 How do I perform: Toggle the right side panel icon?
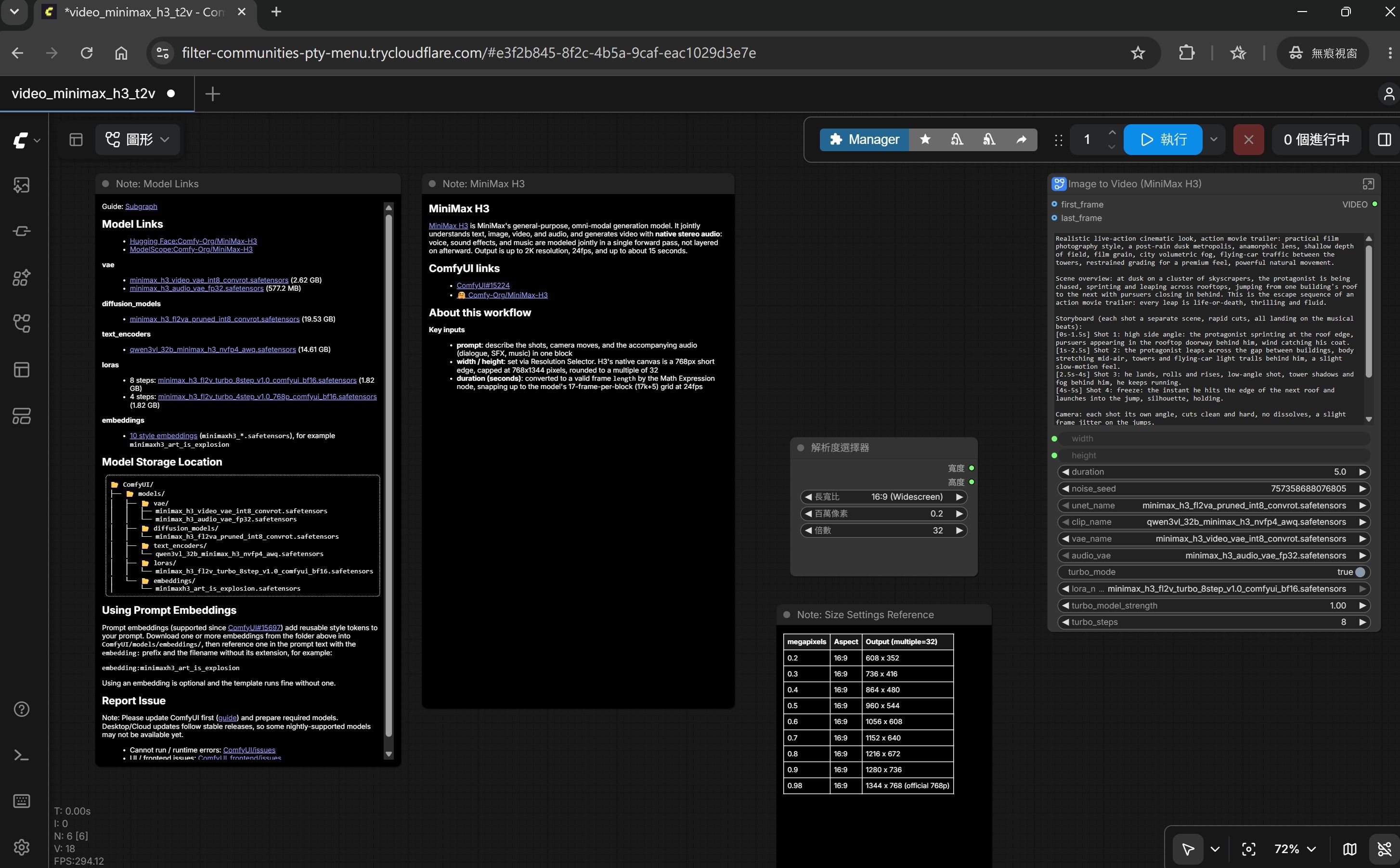pyautogui.click(x=1384, y=140)
